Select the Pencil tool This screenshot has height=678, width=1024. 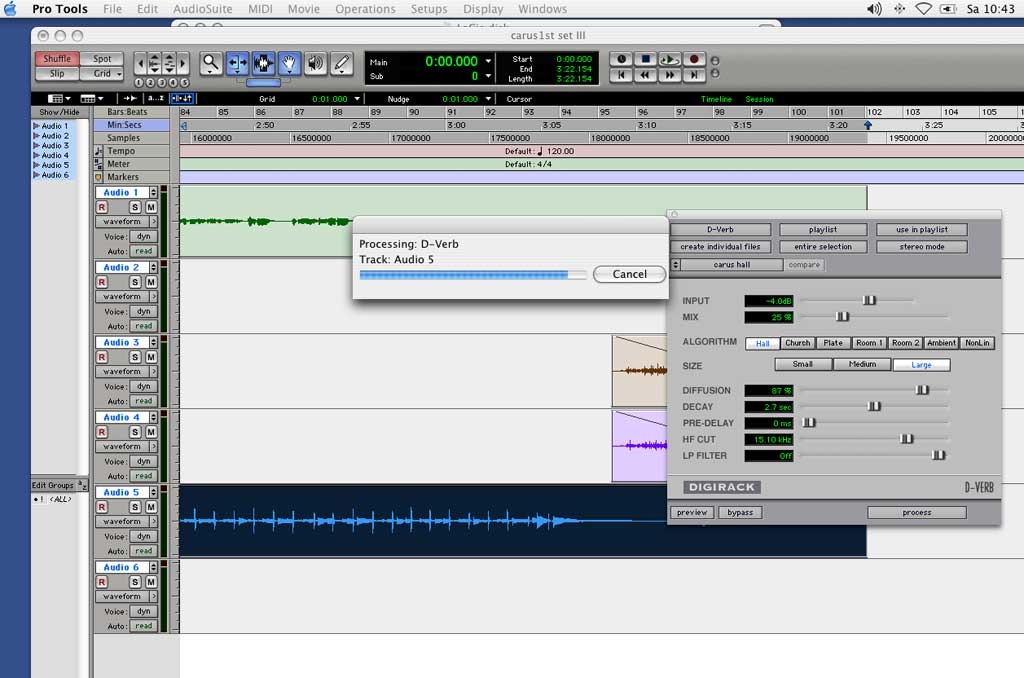click(341, 64)
